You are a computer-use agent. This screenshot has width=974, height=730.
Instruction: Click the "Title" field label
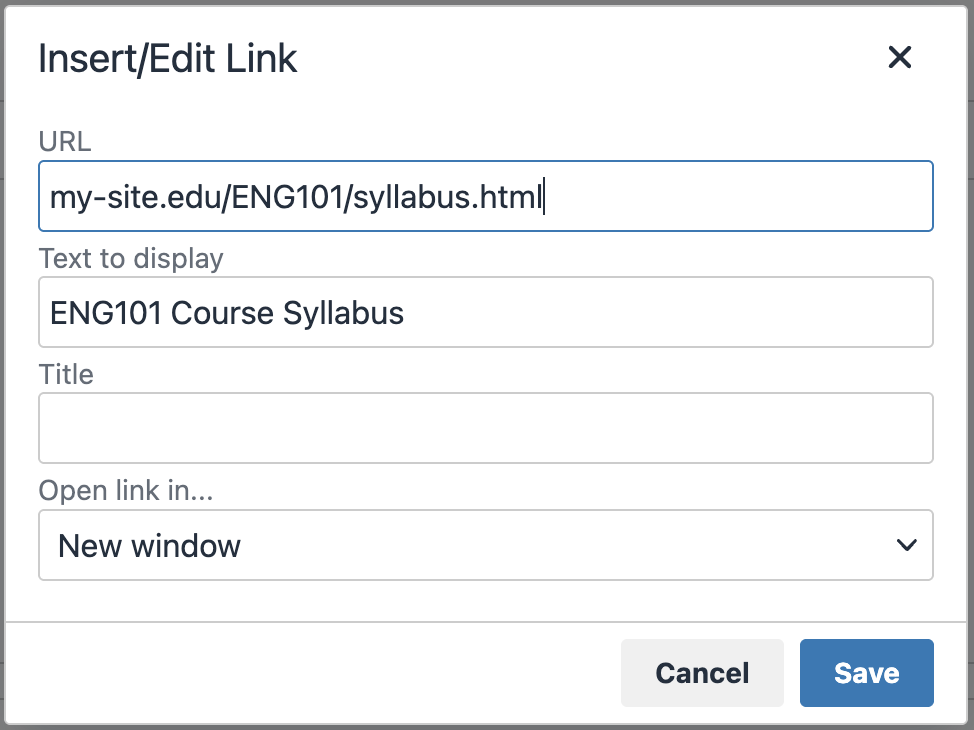coord(66,374)
